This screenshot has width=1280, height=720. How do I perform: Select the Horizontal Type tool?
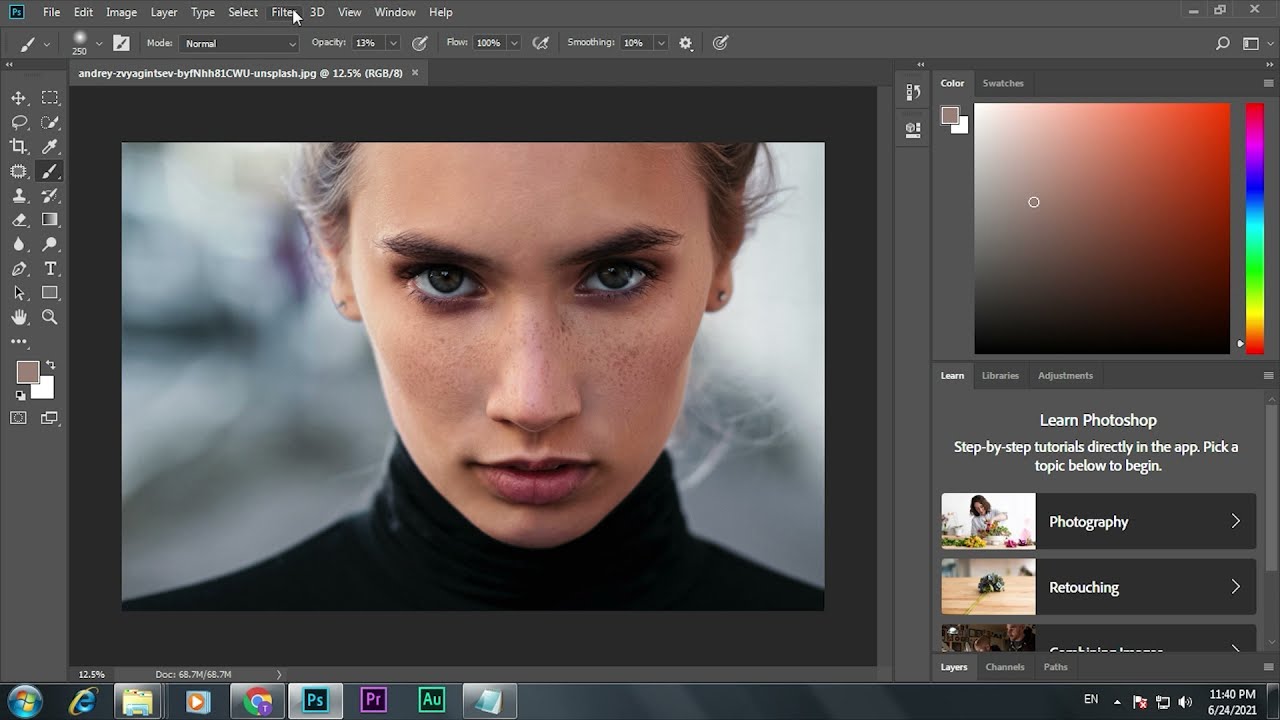point(50,269)
